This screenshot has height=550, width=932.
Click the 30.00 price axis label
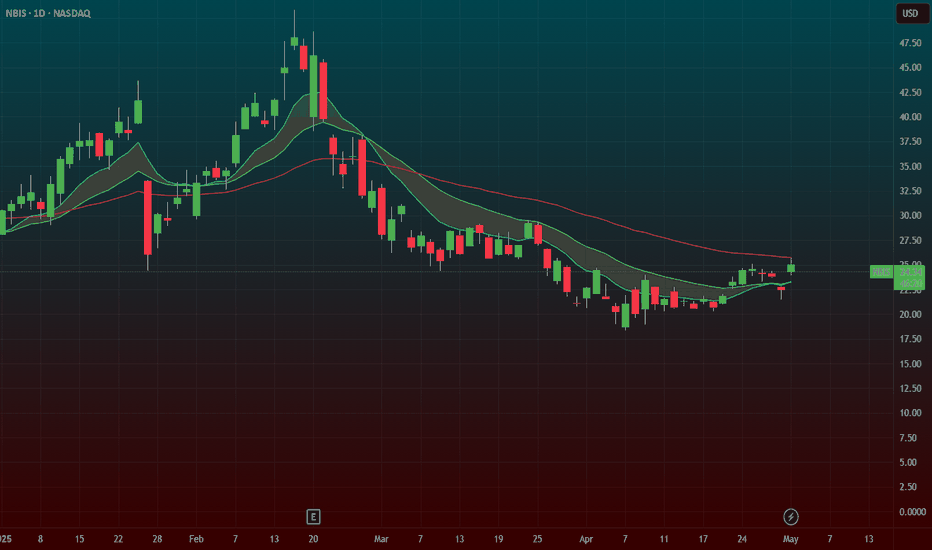(910, 215)
